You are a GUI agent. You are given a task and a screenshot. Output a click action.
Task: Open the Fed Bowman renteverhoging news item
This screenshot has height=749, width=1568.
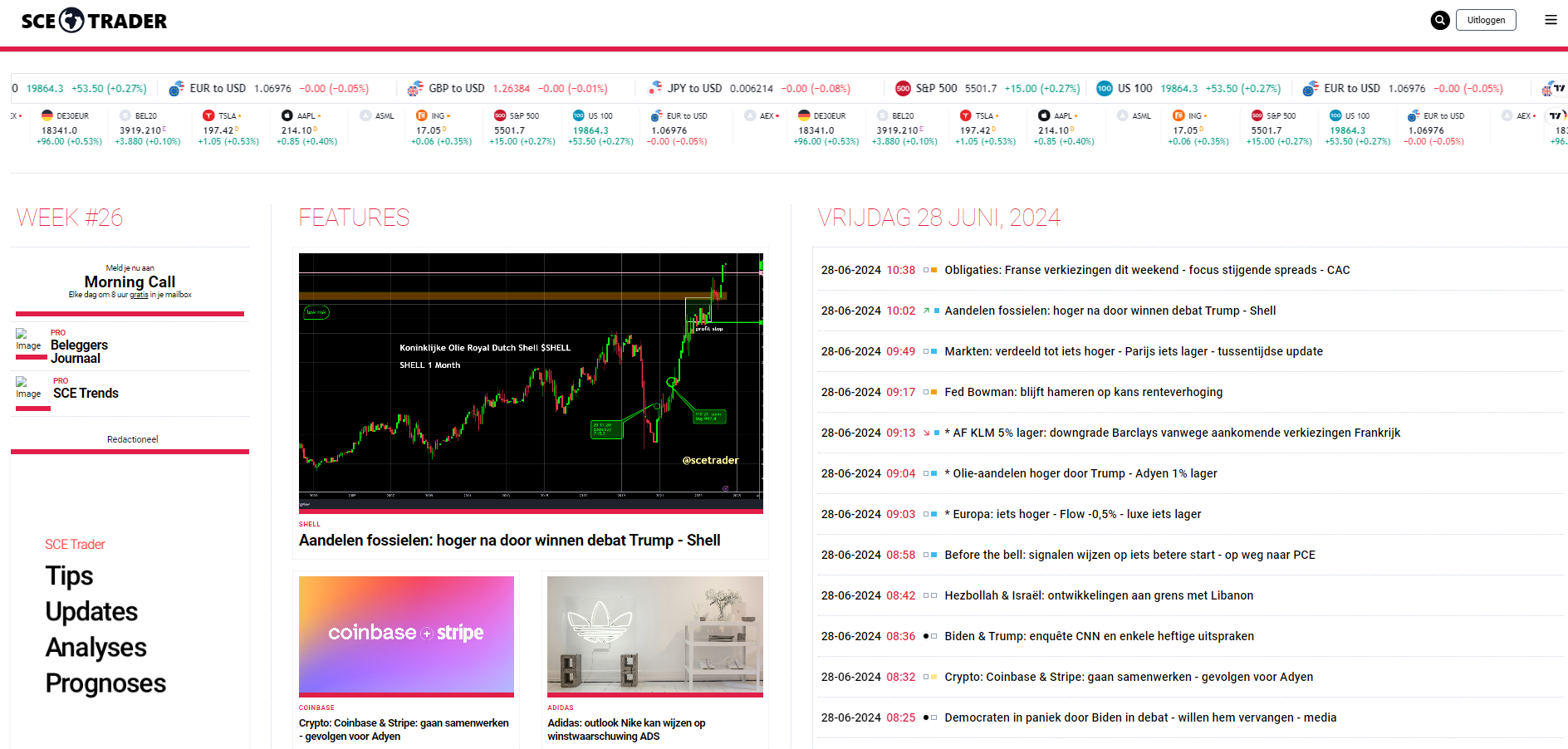coord(1083,392)
